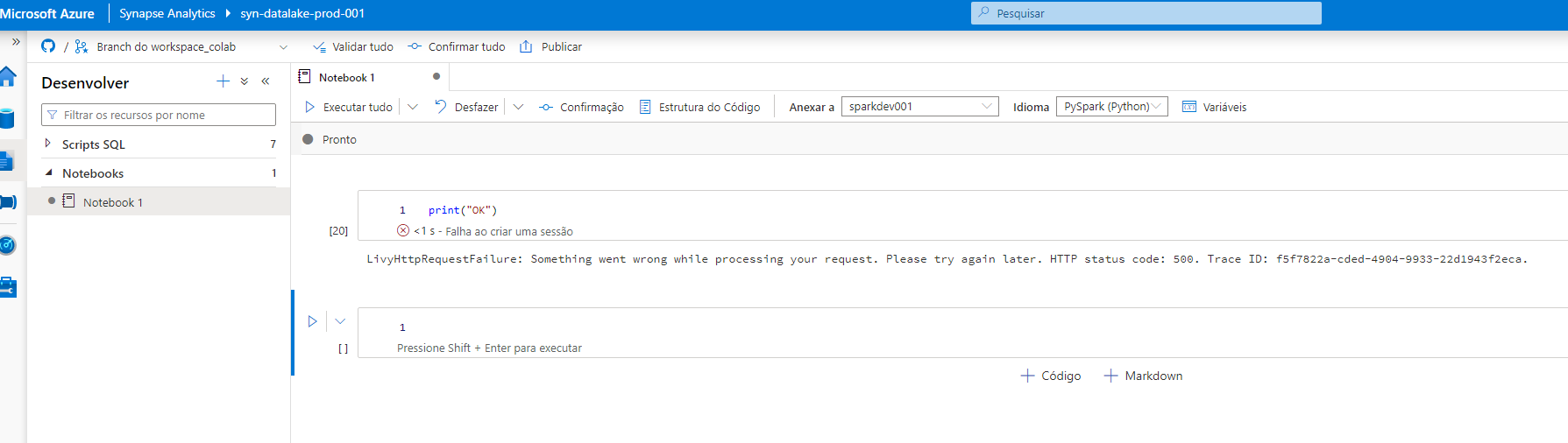Click the filter resources by name field

click(x=159, y=115)
